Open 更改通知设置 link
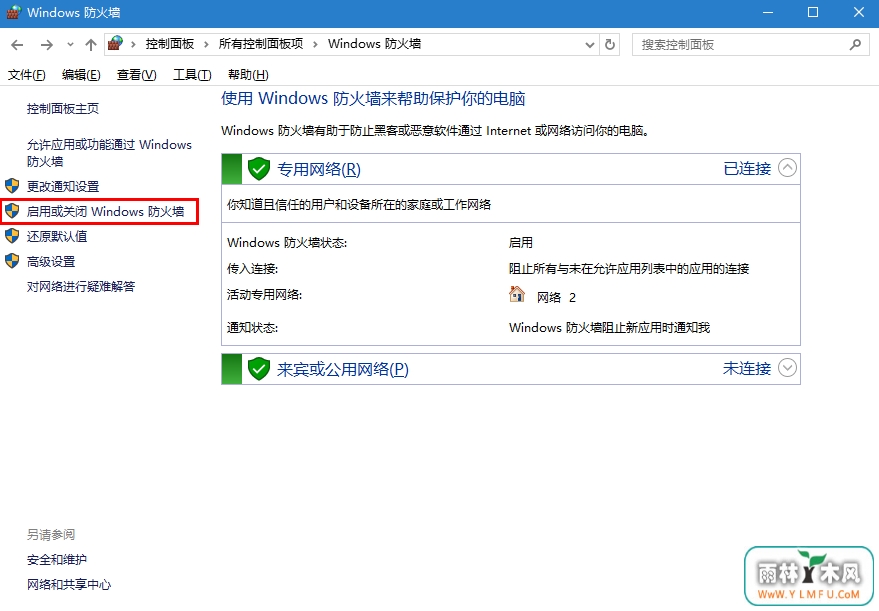The image size is (879, 611). pos(63,186)
